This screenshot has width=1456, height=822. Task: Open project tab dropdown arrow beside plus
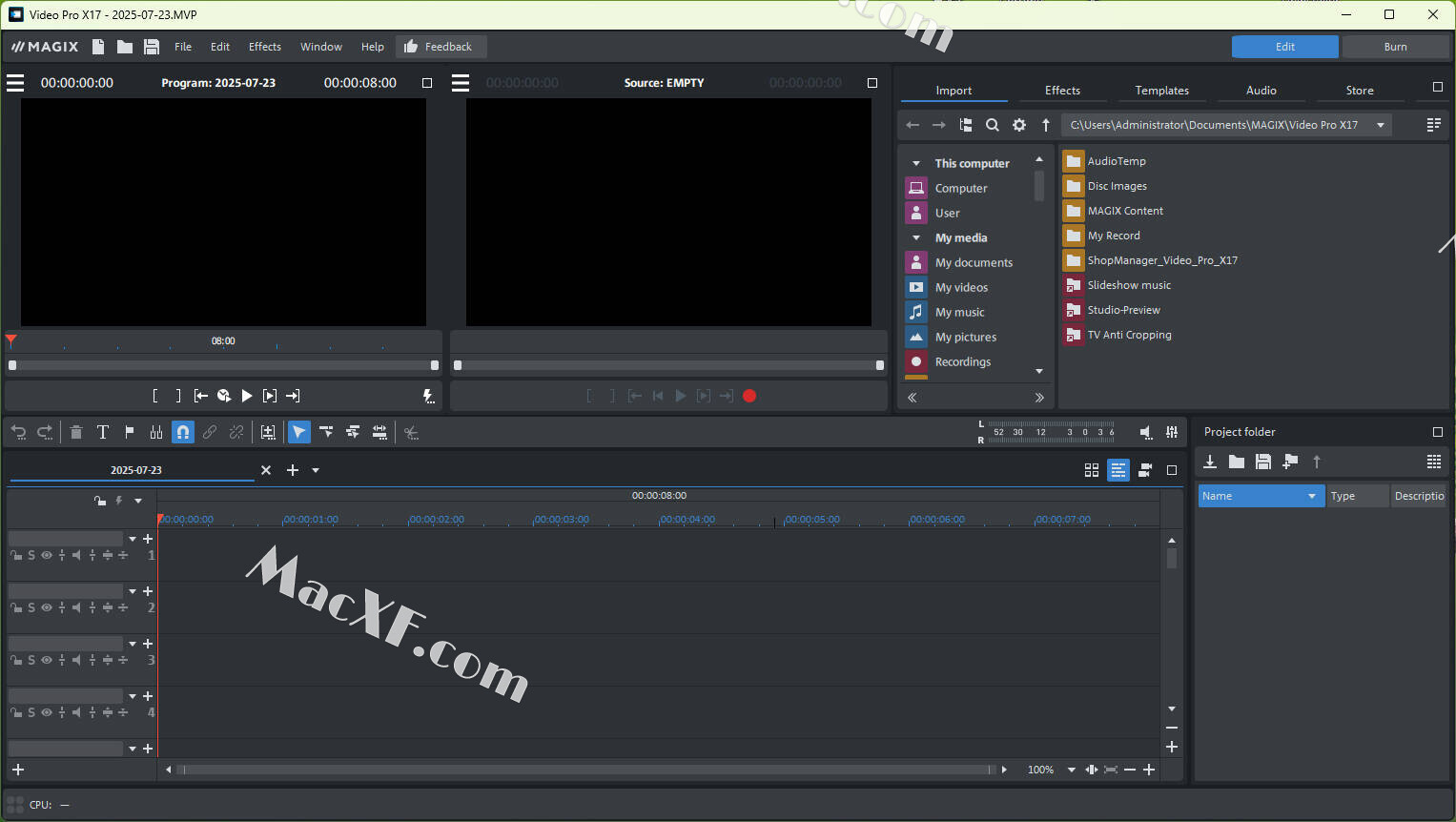pos(316,470)
